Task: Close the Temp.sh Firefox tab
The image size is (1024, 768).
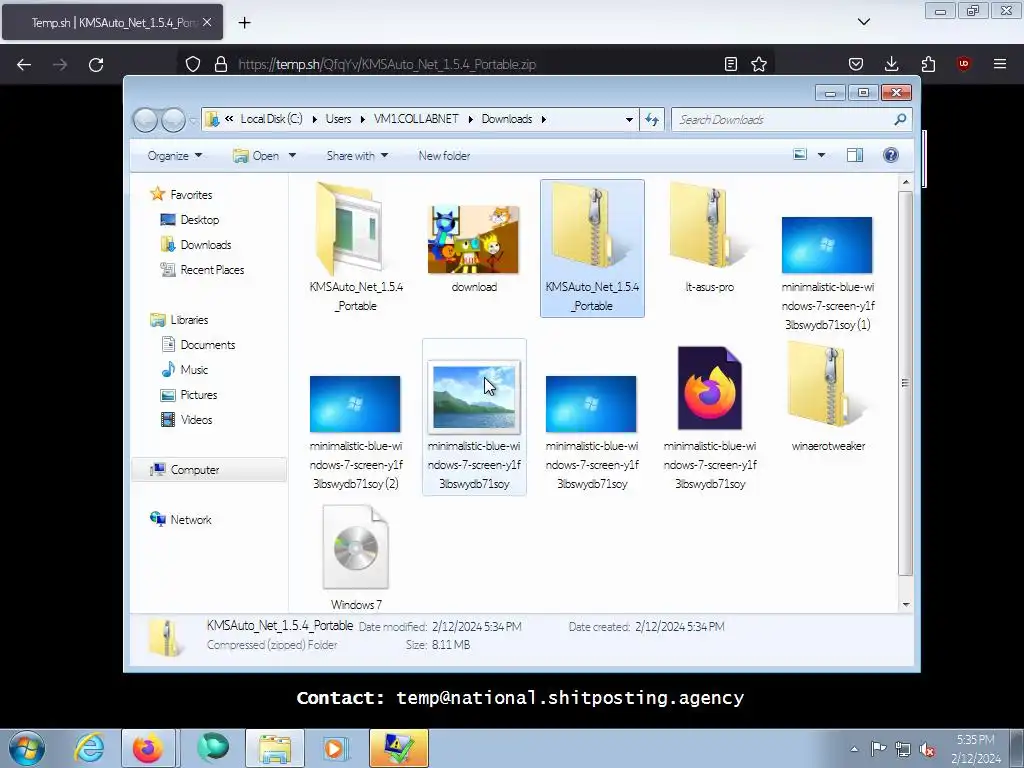Action: point(207,22)
